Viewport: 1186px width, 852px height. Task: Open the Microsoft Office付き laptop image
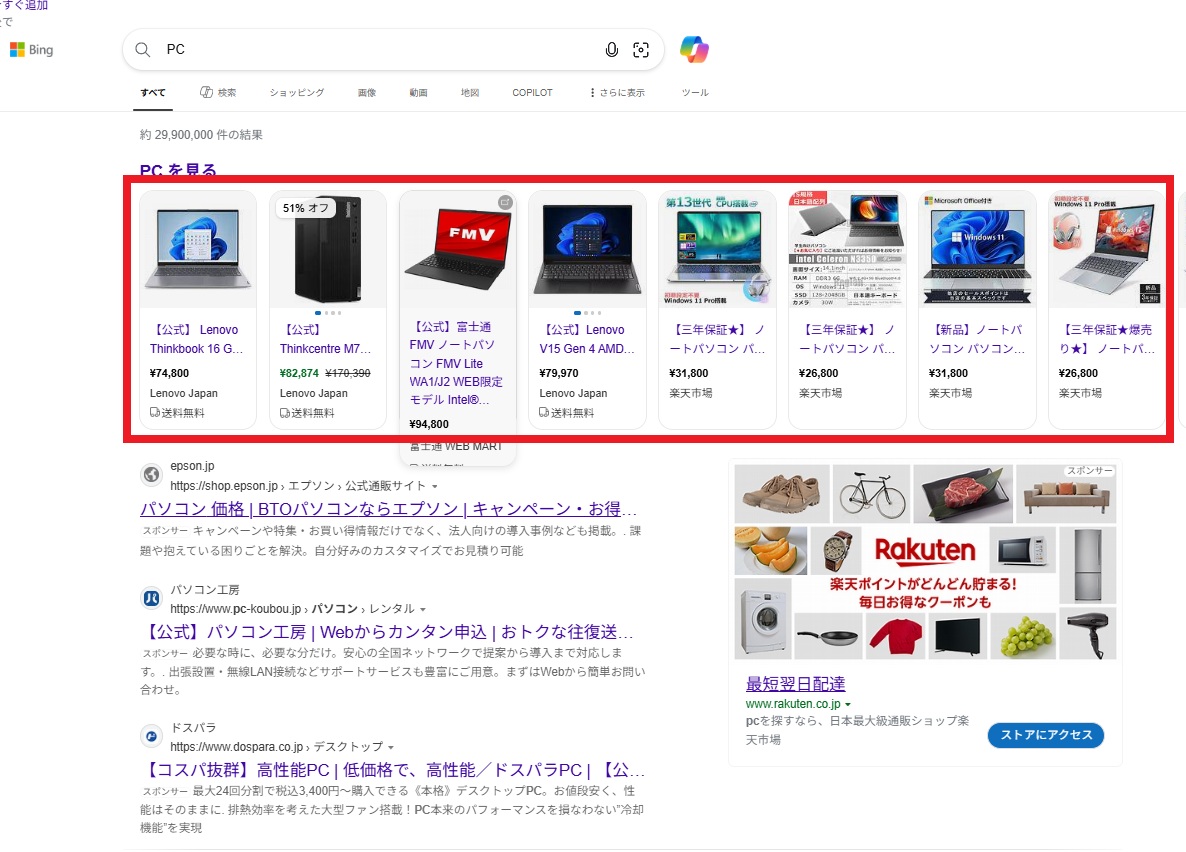click(x=976, y=249)
